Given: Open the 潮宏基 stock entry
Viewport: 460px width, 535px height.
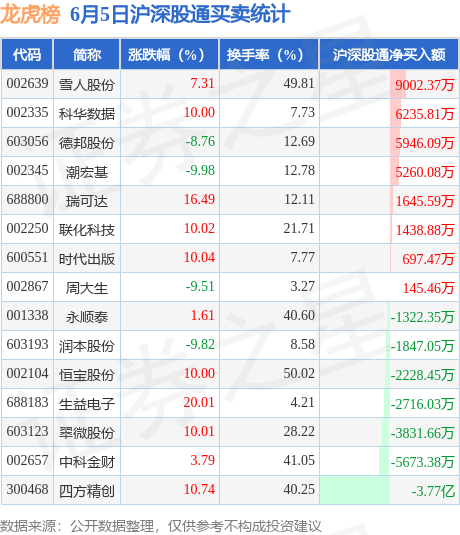Looking at the screenshot, I should 87,172.
